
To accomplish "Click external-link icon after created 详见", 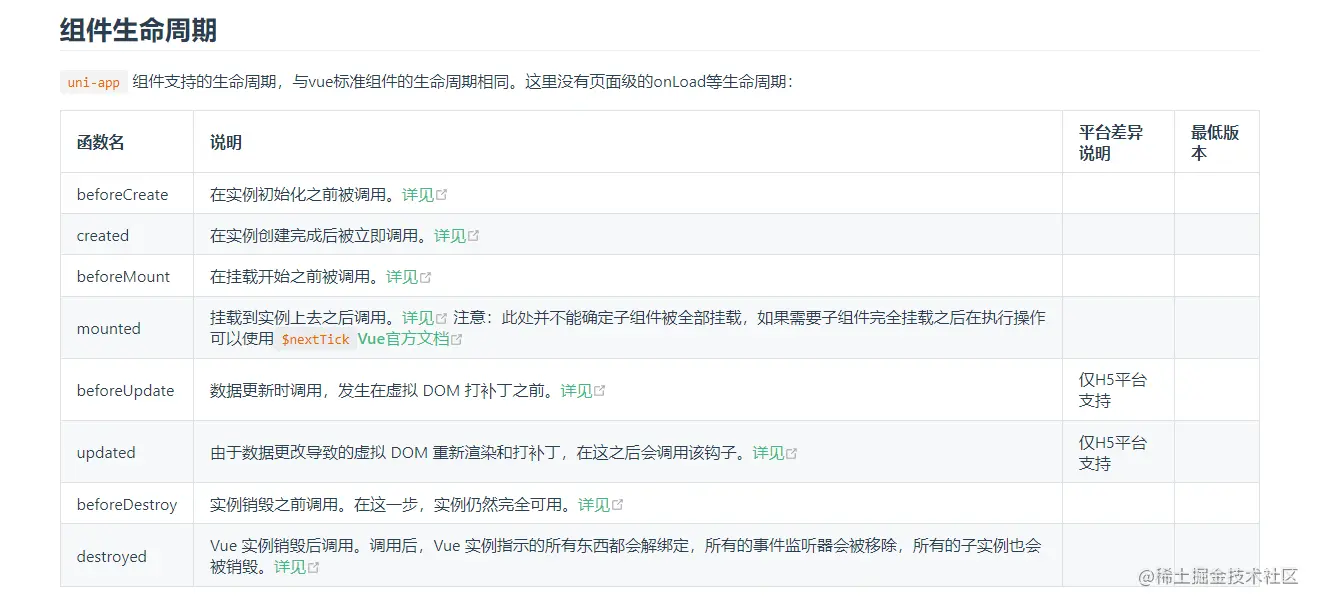I will click(474, 235).
